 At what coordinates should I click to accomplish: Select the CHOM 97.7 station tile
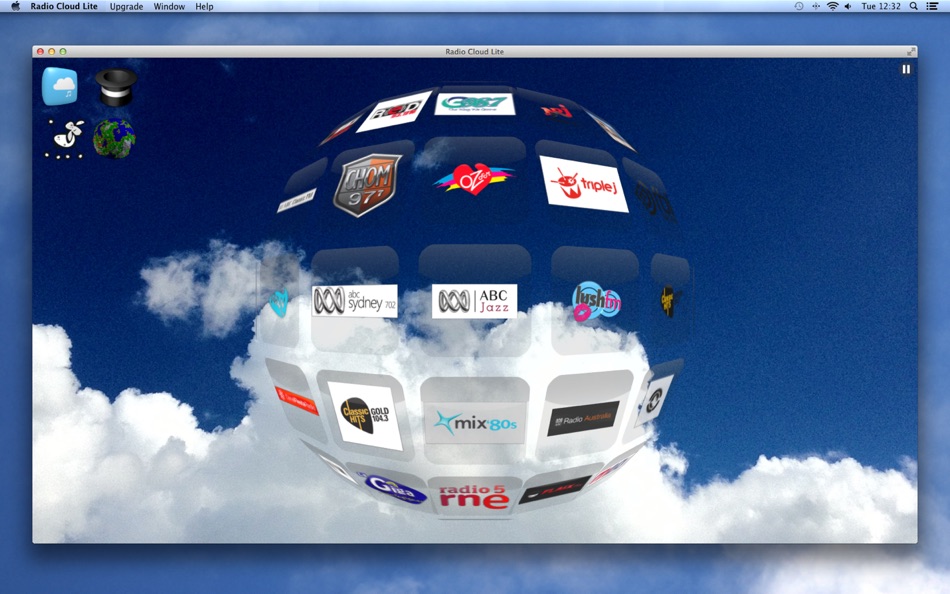coord(368,184)
